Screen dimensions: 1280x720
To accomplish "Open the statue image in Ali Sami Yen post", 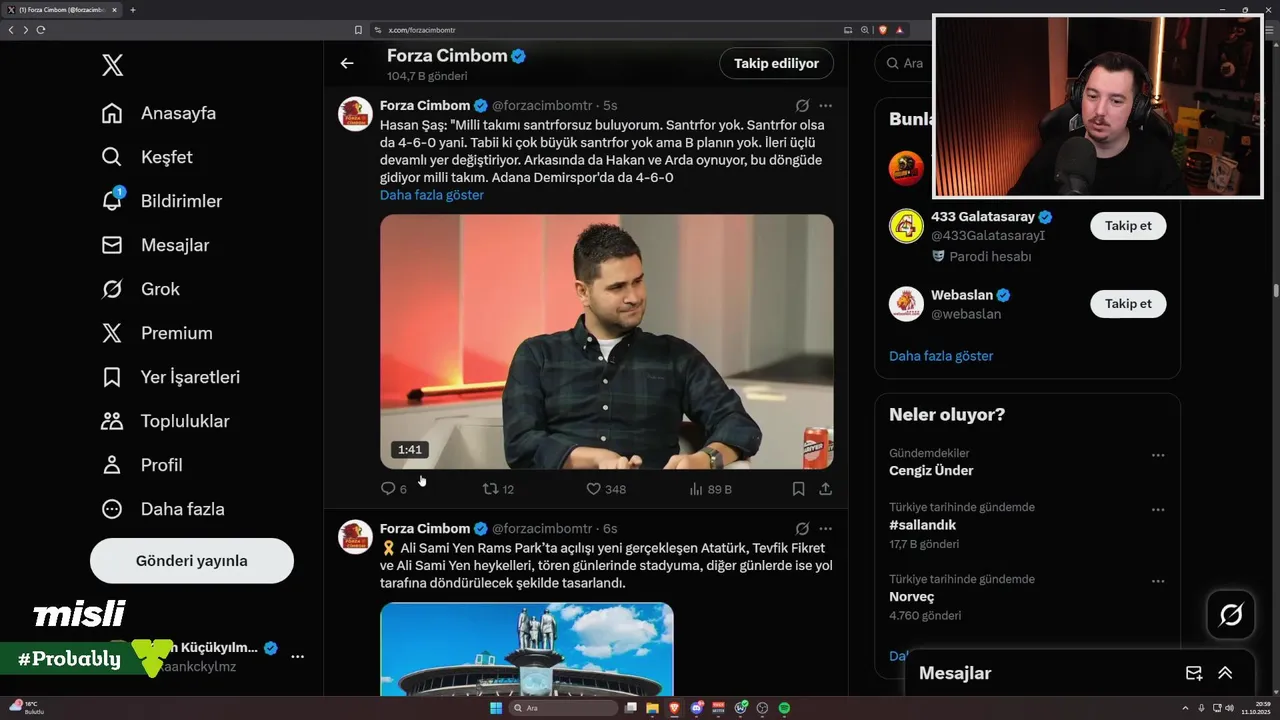I will point(526,649).
